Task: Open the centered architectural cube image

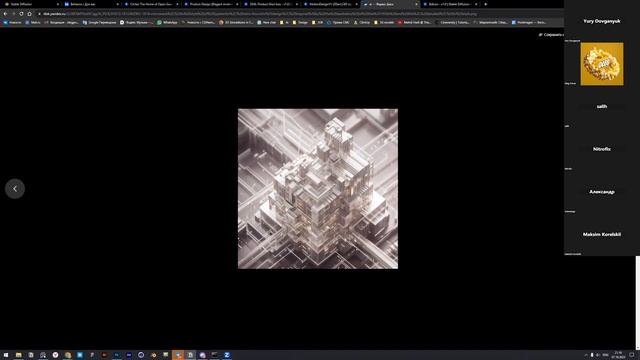Action: 318,189
